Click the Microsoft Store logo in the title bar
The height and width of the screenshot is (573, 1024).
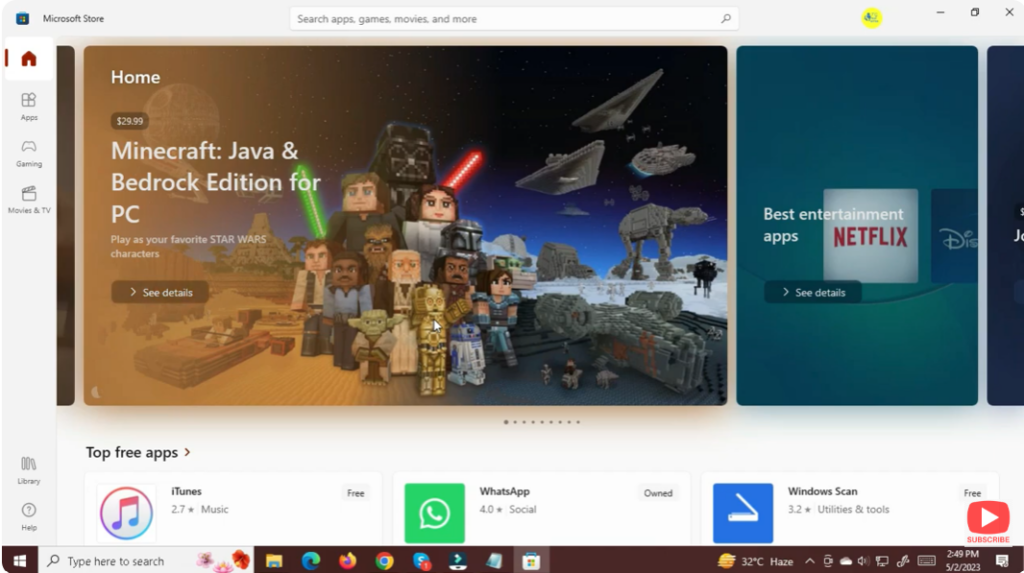pyautogui.click(x=22, y=18)
